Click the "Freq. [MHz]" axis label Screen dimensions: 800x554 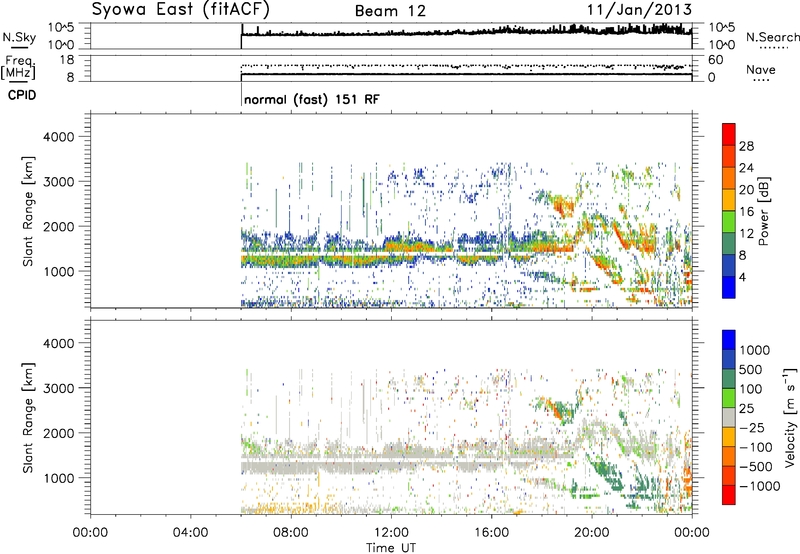click(18, 68)
